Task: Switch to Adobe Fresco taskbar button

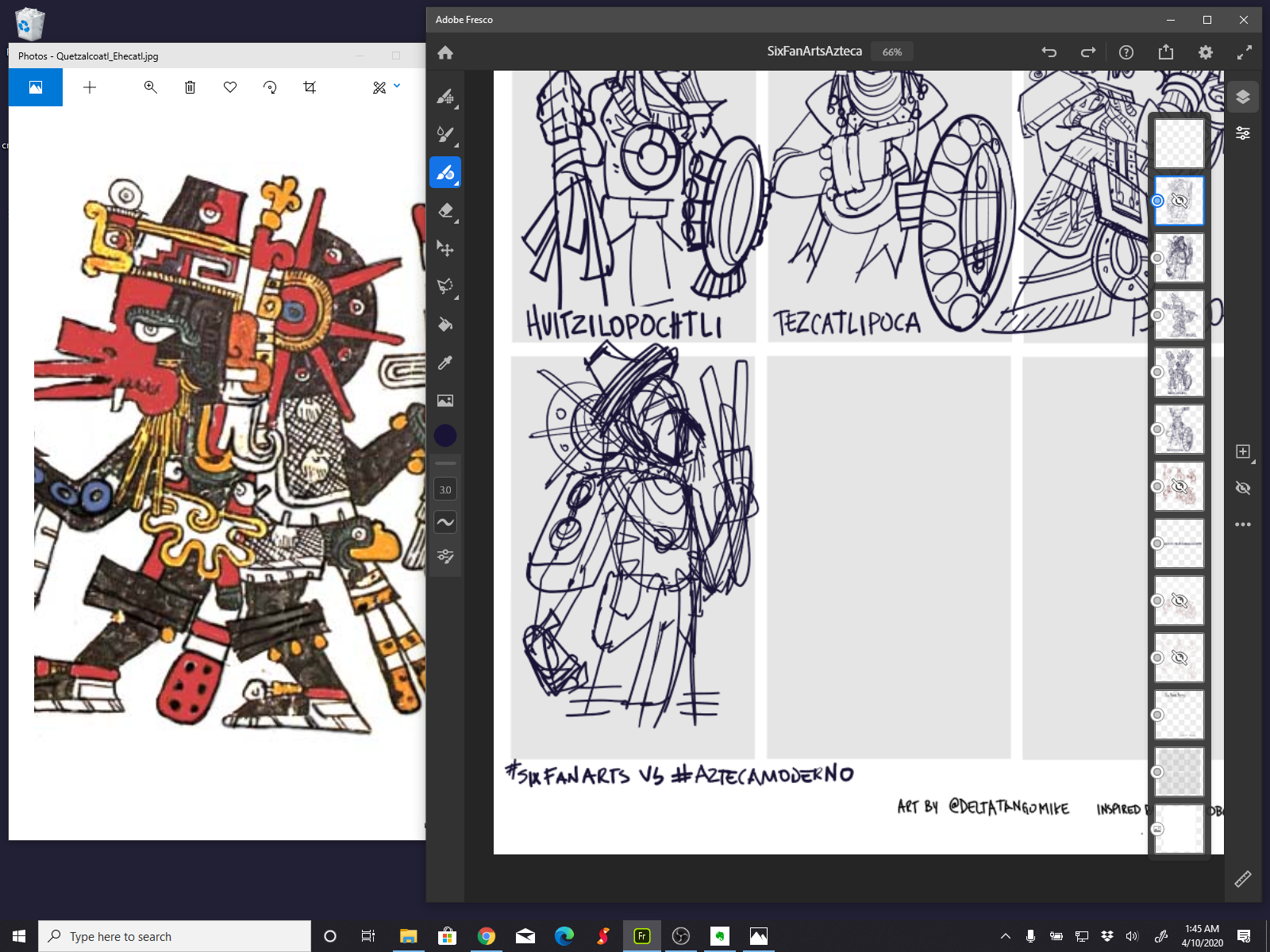Action: coord(641,936)
